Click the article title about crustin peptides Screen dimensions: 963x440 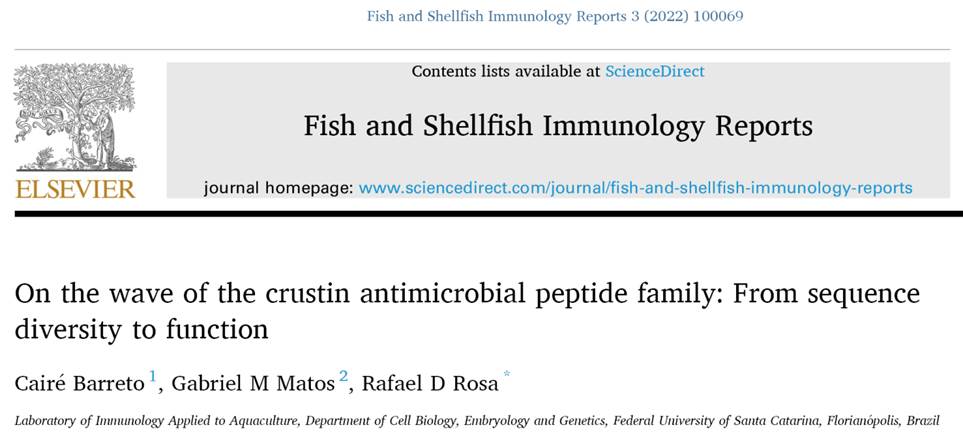click(467, 312)
